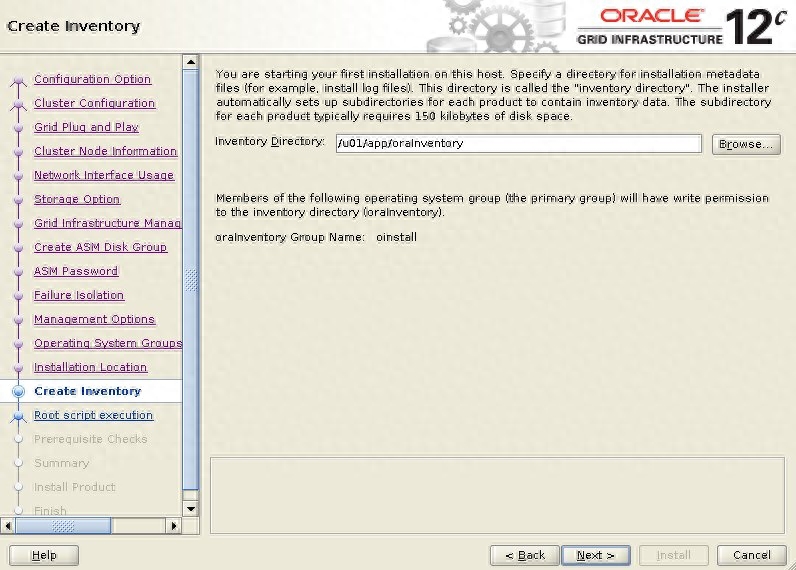796x570 pixels.
Task: Click step list scroll down arrow
Action: click(x=191, y=507)
